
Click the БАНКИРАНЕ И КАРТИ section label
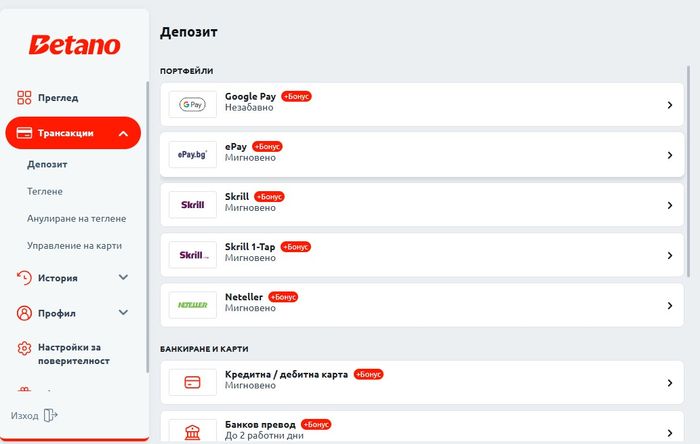(204, 349)
